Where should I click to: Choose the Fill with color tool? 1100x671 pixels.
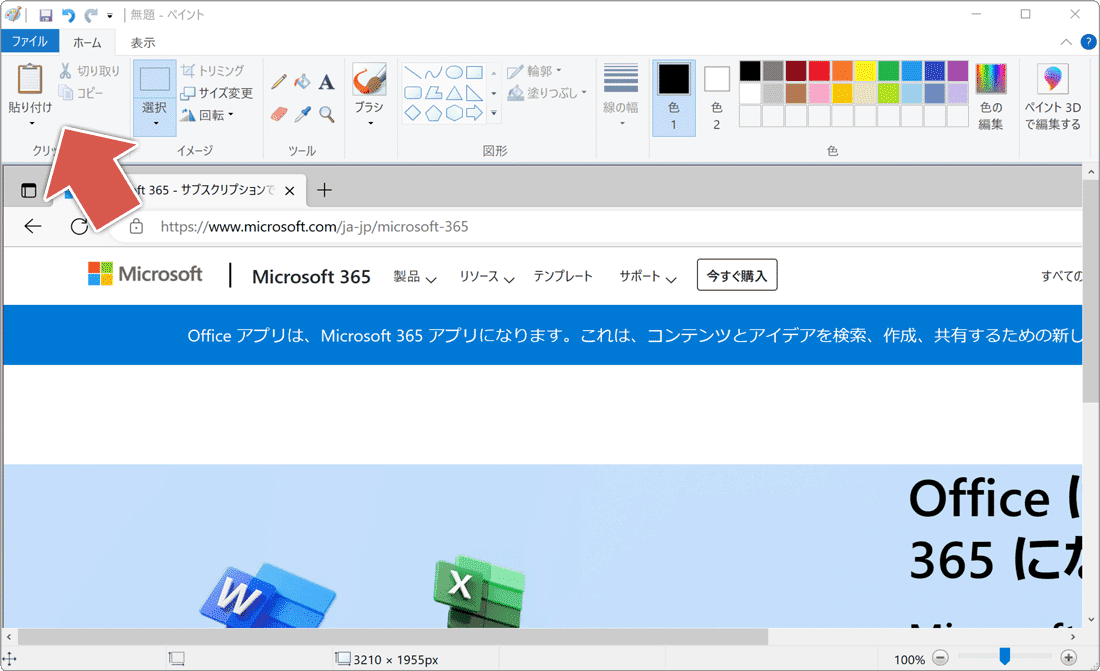[302, 82]
